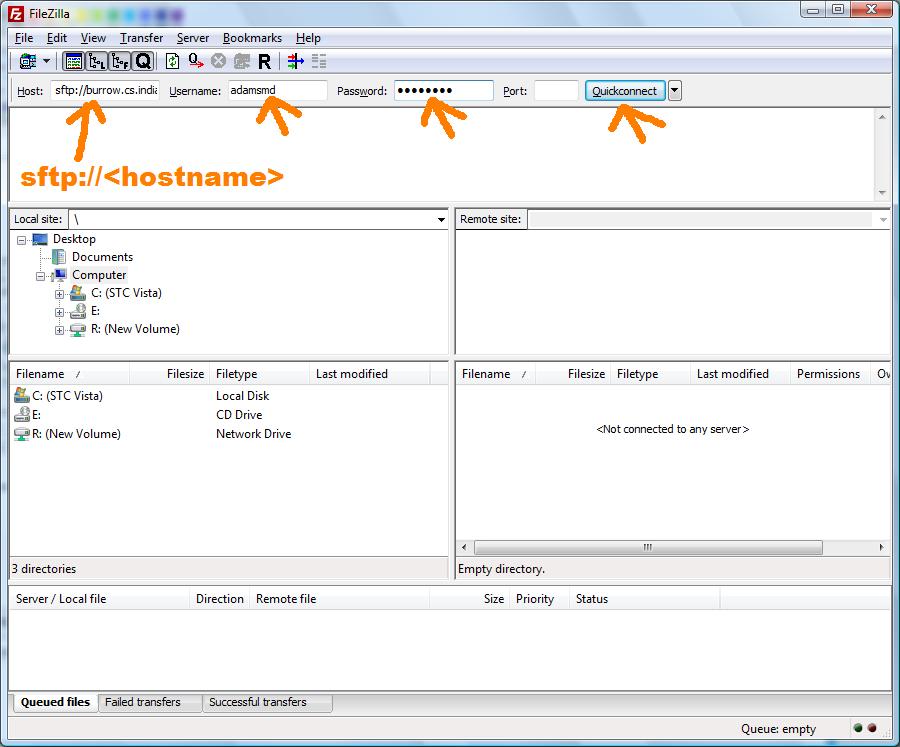This screenshot has width=900, height=747.
Task: Select C: (STC Vista) in local tree
Action: (x=126, y=293)
